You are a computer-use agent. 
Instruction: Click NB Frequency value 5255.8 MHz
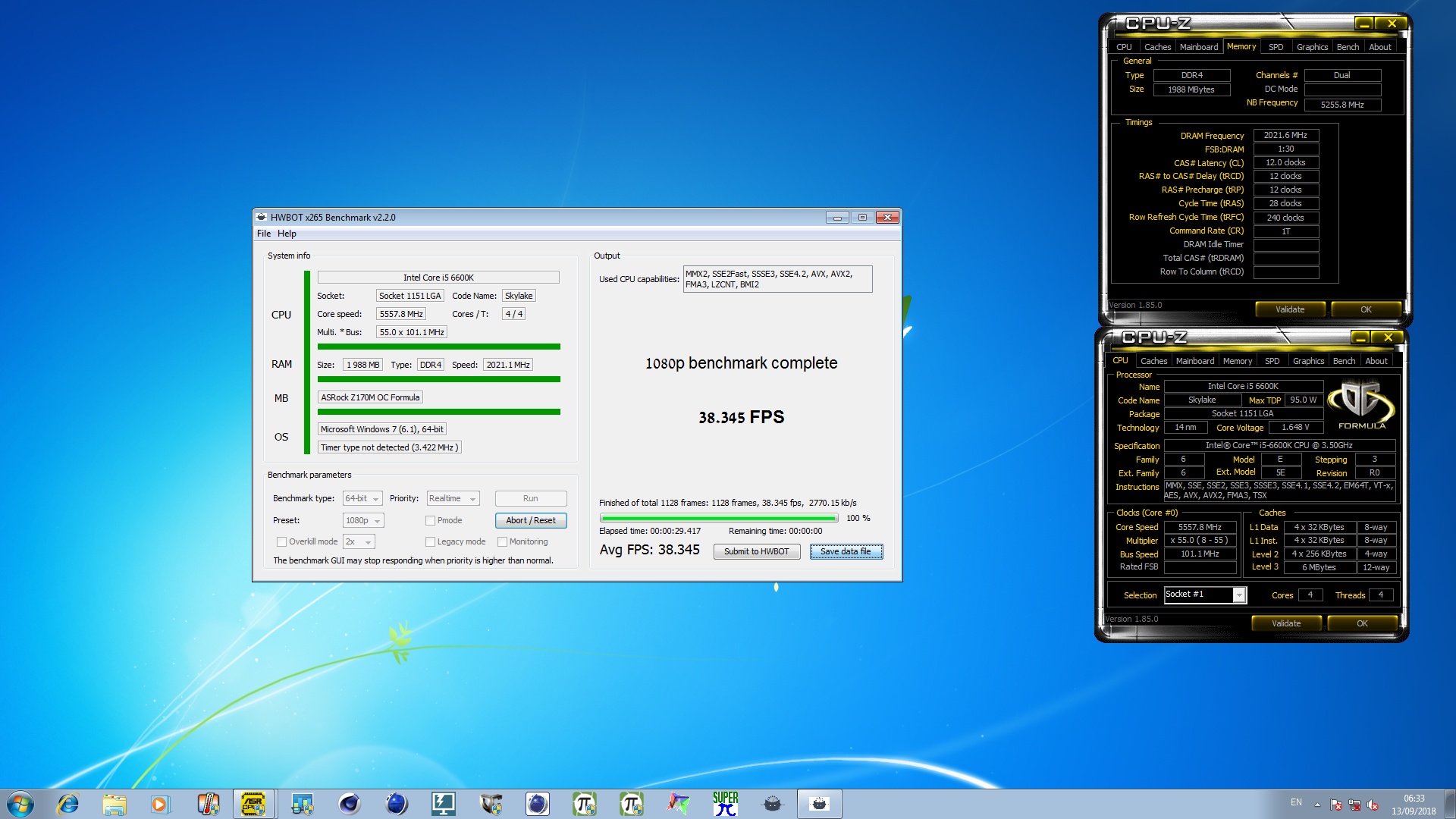click(x=1342, y=105)
